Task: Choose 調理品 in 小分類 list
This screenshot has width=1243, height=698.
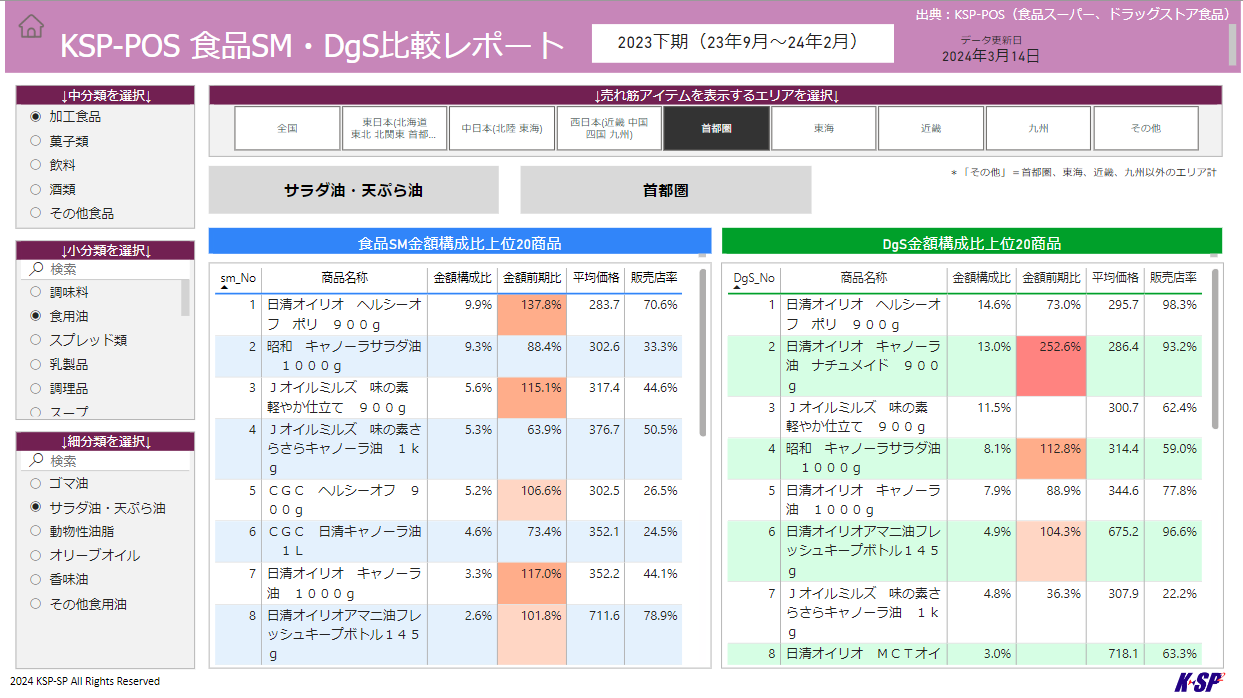Action: (x=36, y=388)
